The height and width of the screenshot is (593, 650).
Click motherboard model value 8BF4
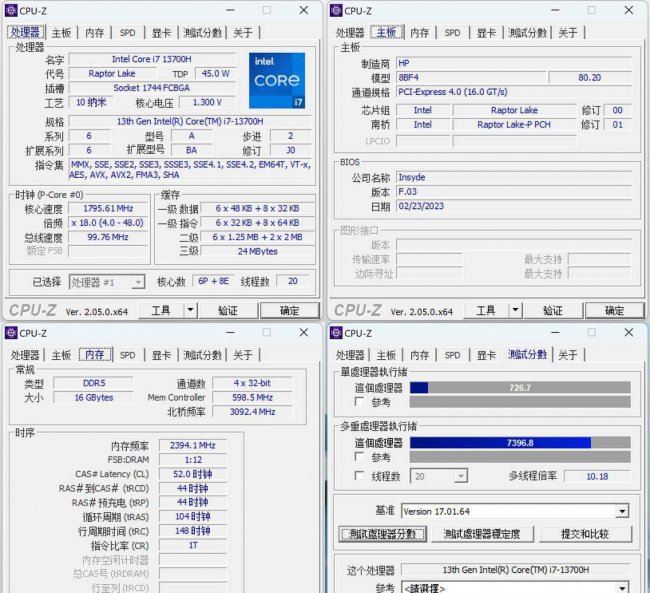tap(471, 78)
